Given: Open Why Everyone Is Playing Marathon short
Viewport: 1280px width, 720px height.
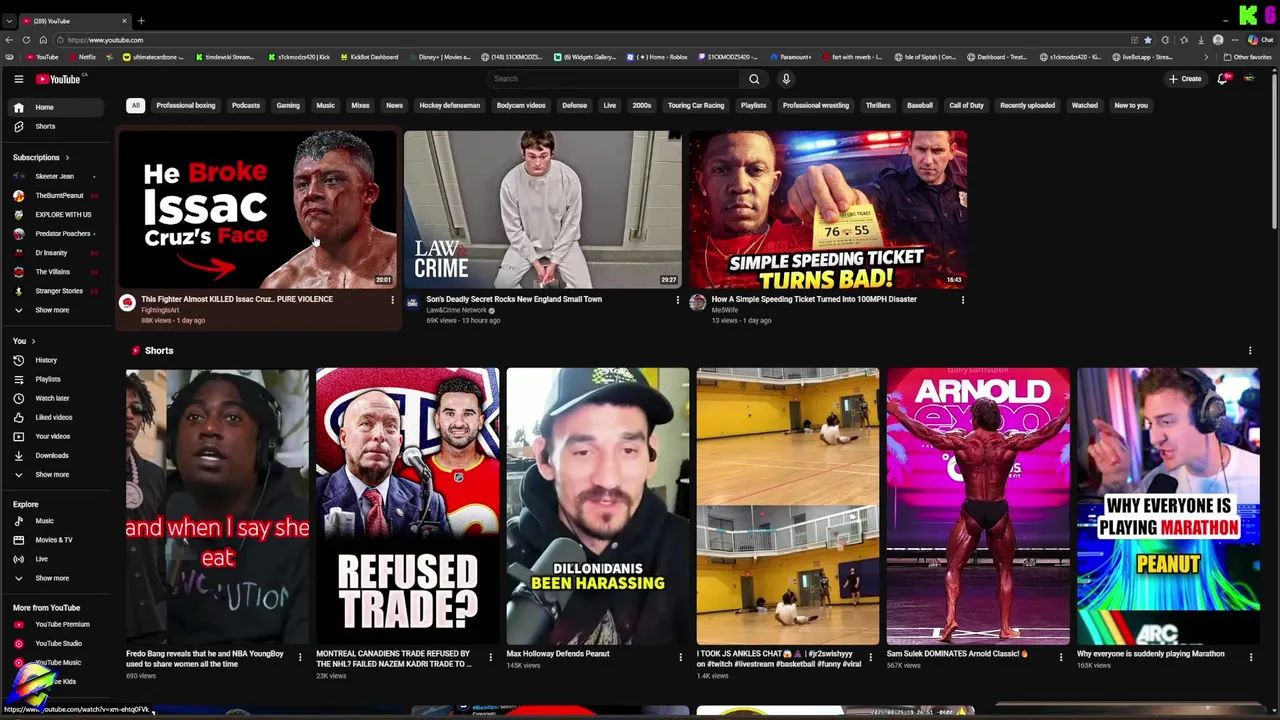Looking at the screenshot, I should tap(1168, 506).
